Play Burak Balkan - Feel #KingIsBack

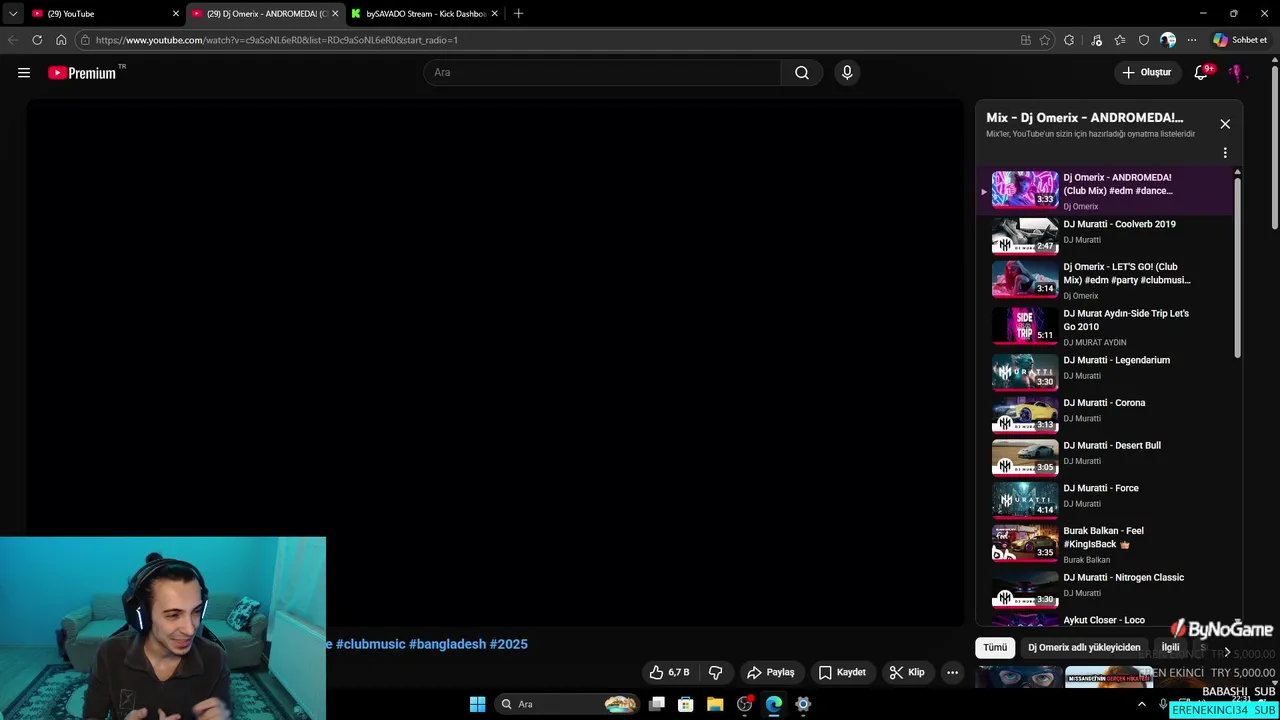(1105, 544)
